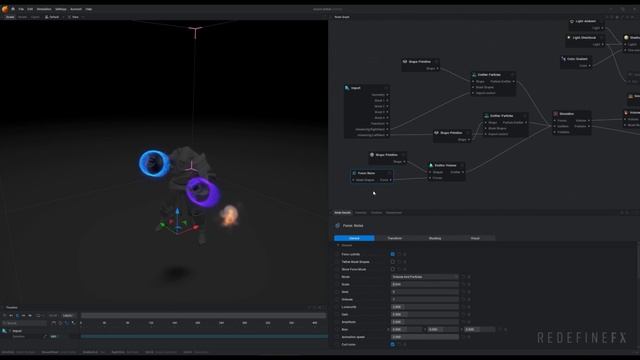Click the first Bias value field
The height and width of the screenshot is (360, 640).
(406, 329)
